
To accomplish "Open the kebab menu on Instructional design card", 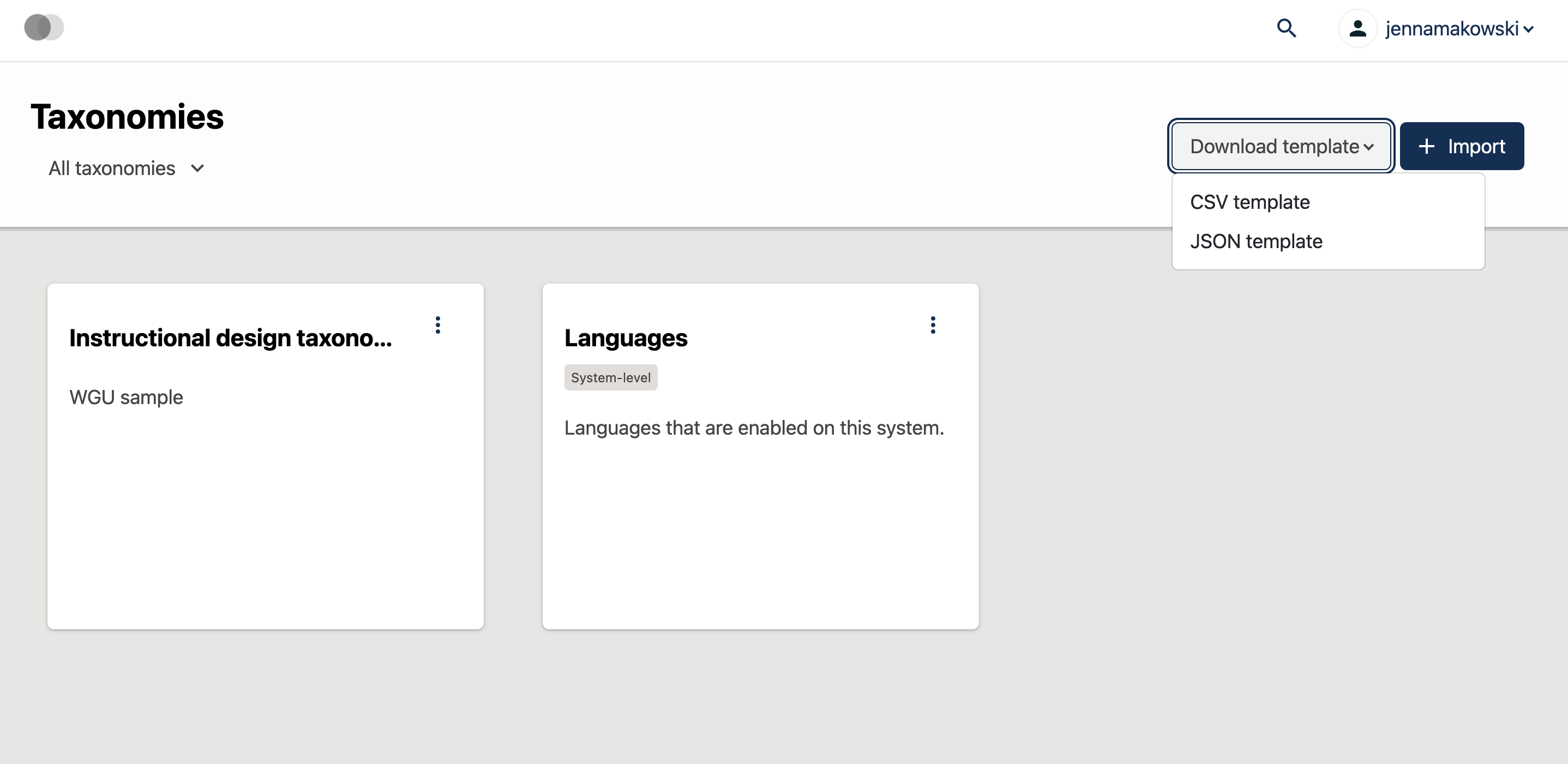I will pyautogui.click(x=437, y=325).
